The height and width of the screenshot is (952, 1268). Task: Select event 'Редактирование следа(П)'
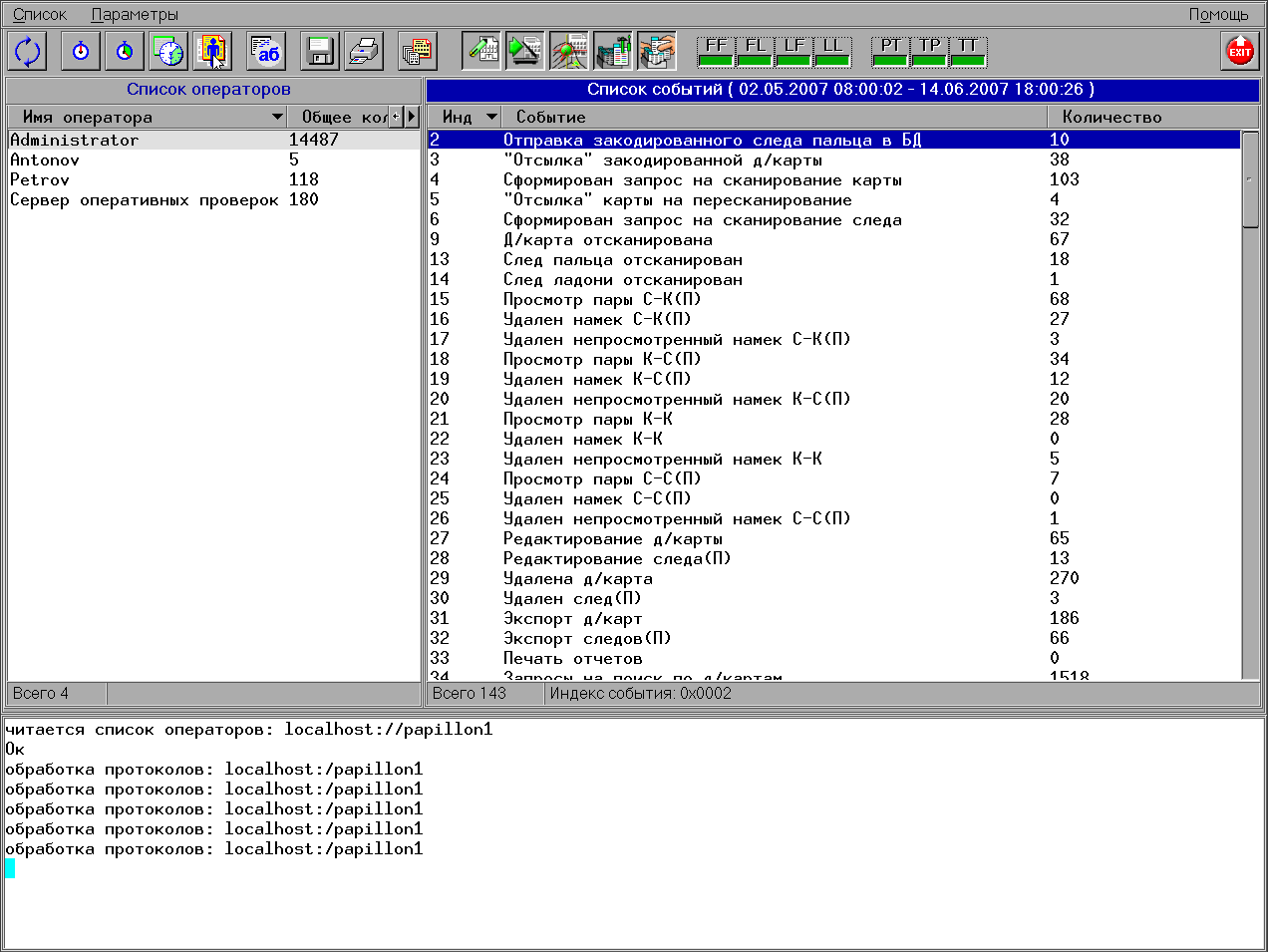(834, 558)
